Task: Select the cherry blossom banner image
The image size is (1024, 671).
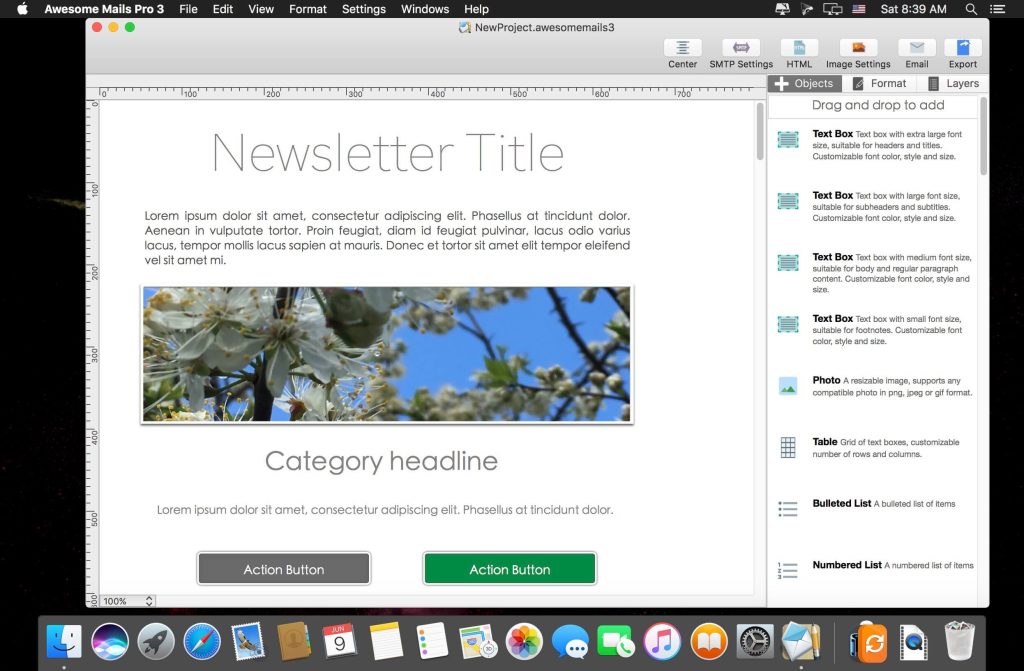Action: pos(387,355)
